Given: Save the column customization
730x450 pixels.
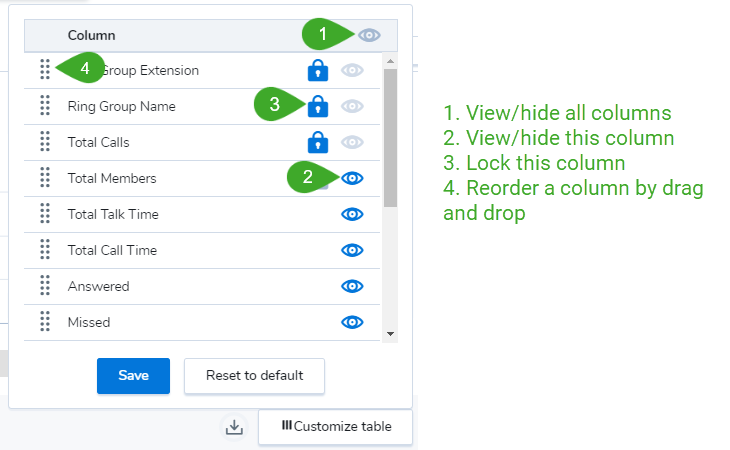Looking at the screenshot, I should click(133, 376).
